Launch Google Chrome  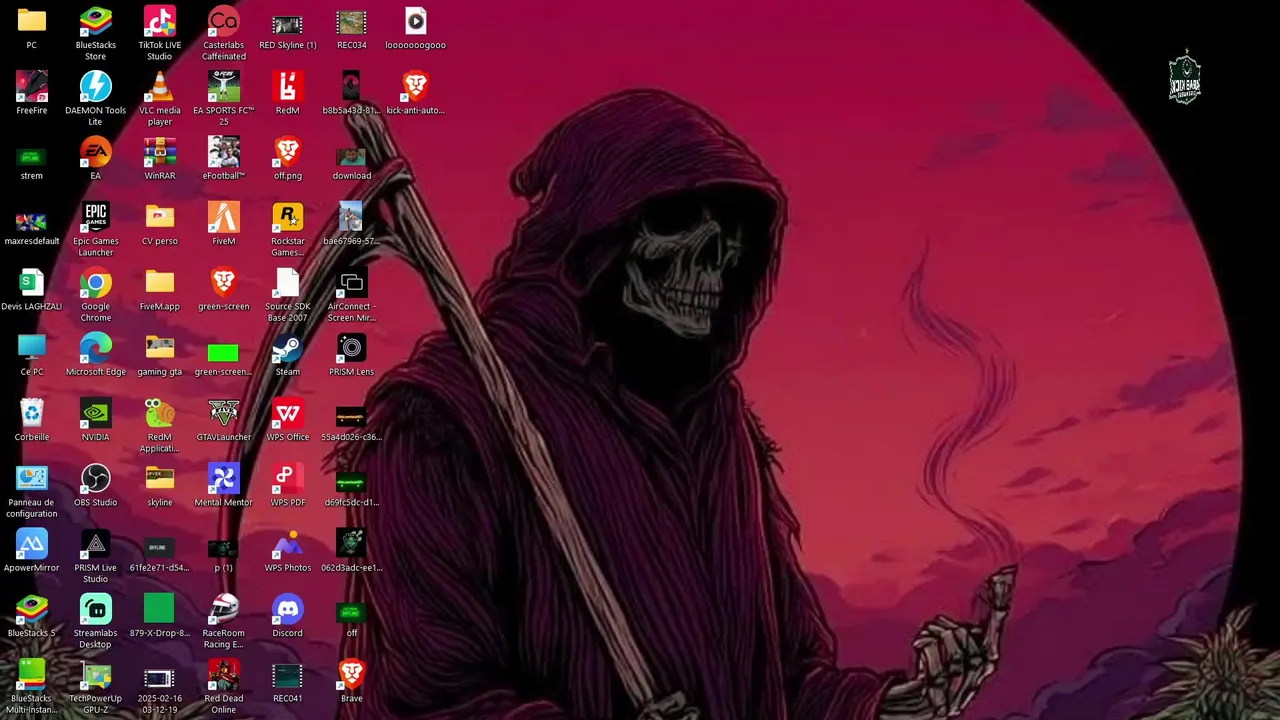pyautogui.click(x=96, y=283)
